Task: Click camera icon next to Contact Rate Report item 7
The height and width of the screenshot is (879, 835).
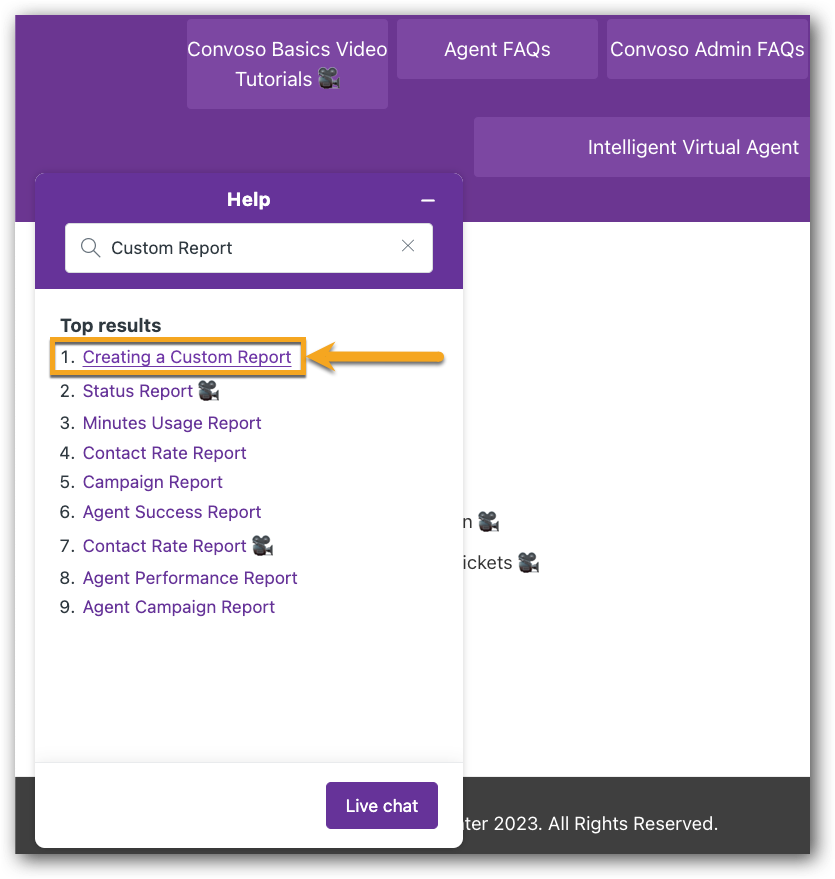Action: point(262,545)
